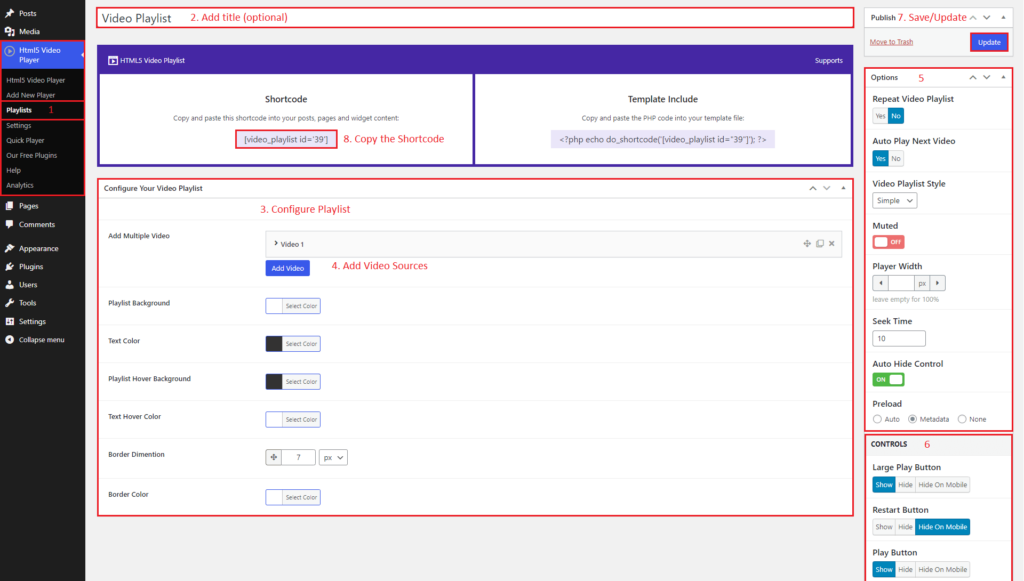Click the move handle icon on Video 1
1024x581 pixels.
(x=806, y=244)
